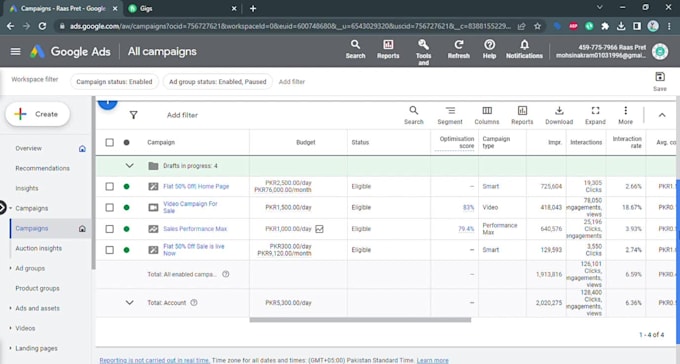Click the Ad group status: Enabled, Paused chip
This screenshot has height=364, width=680.
pos(218,82)
